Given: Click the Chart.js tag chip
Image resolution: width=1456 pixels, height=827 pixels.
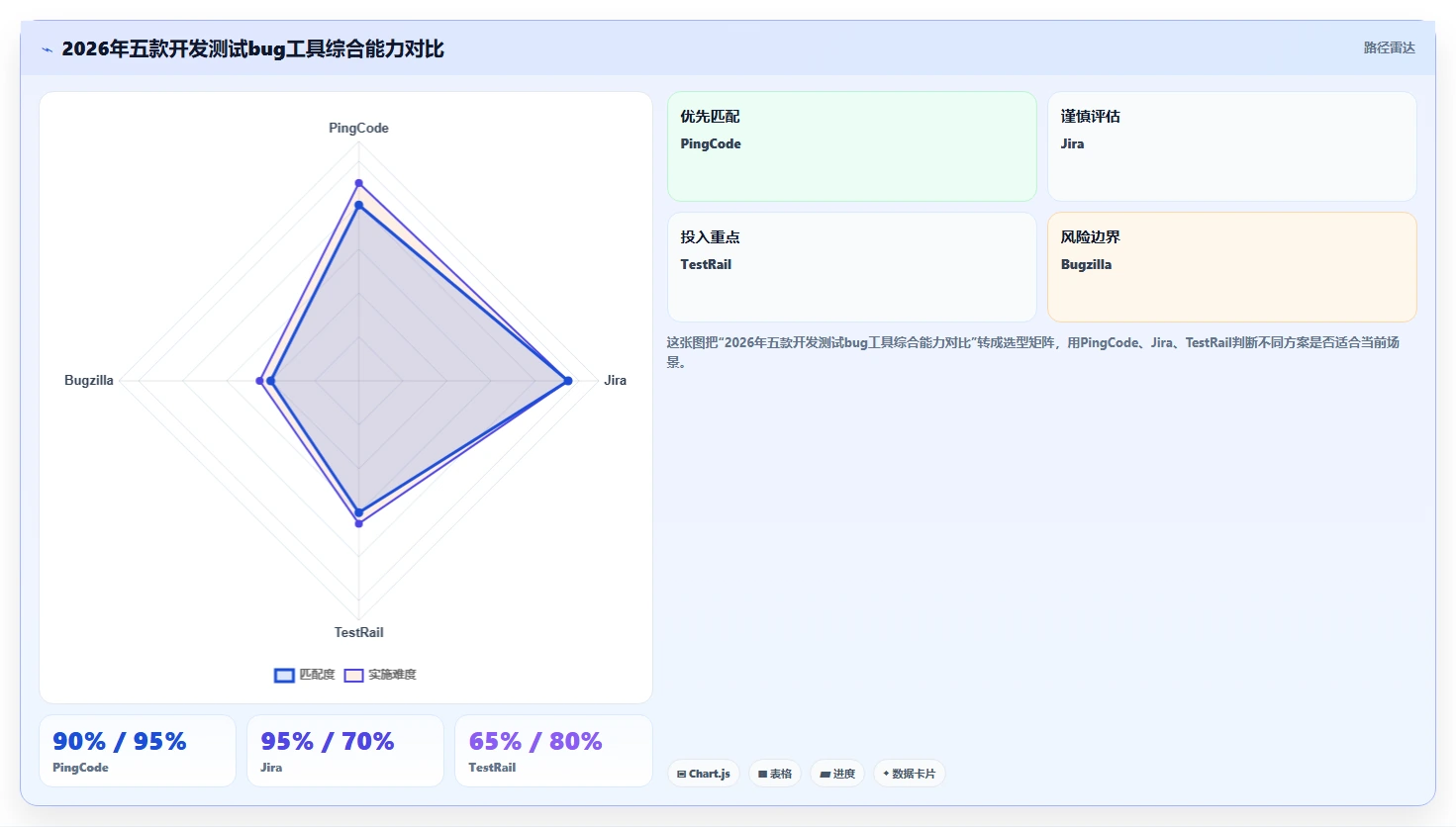Looking at the screenshot, I should coord(704,774).
